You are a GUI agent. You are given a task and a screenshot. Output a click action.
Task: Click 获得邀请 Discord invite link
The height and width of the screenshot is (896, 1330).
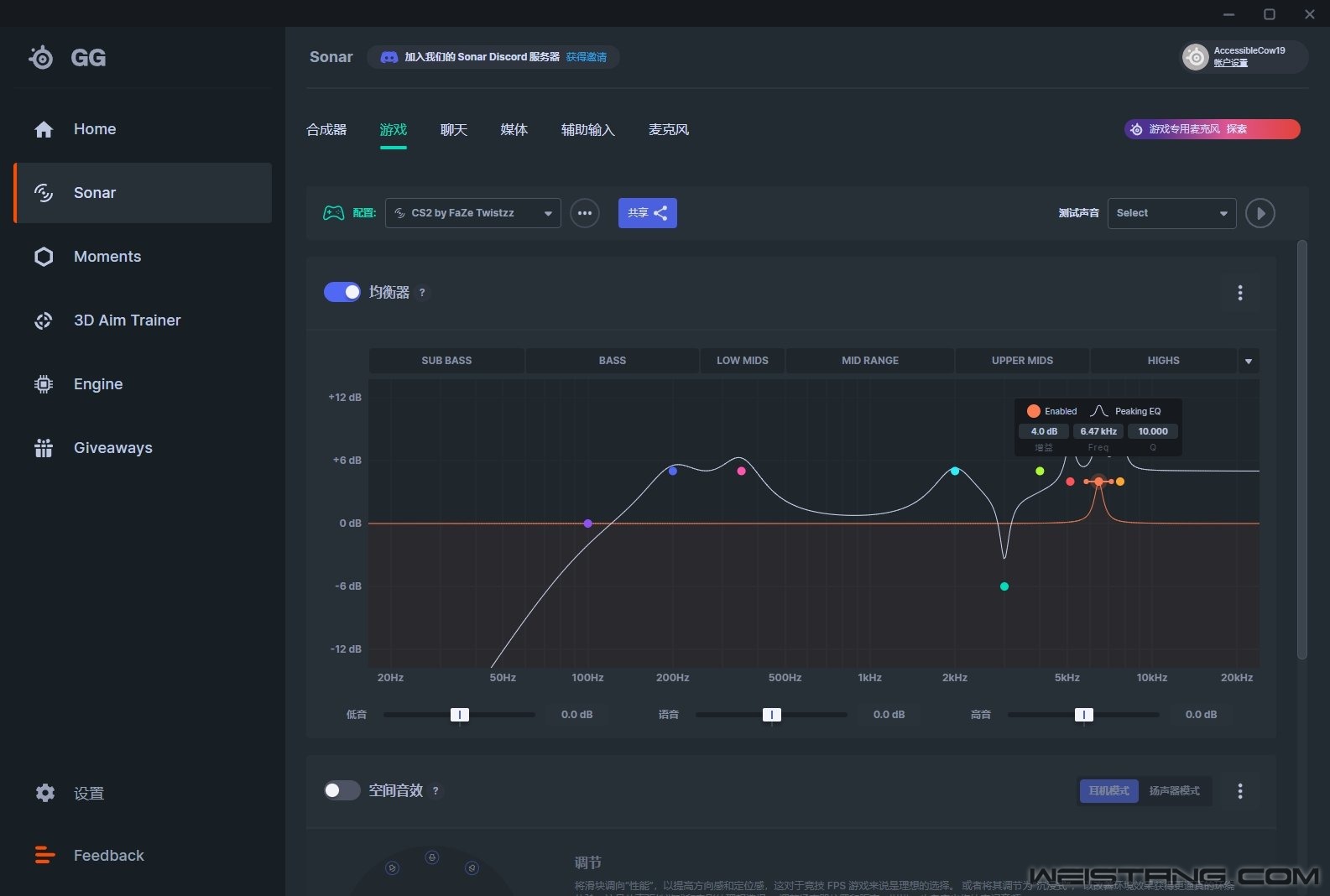(587, 57)
